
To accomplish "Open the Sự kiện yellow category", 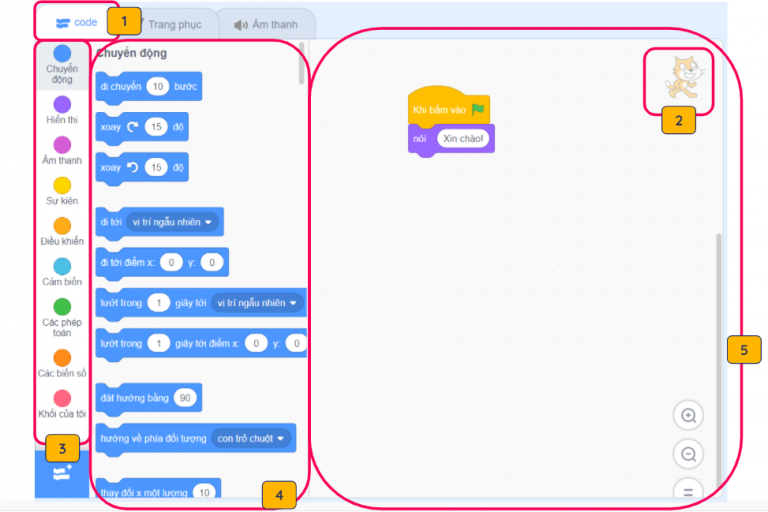I will click(x=62, y=186).
